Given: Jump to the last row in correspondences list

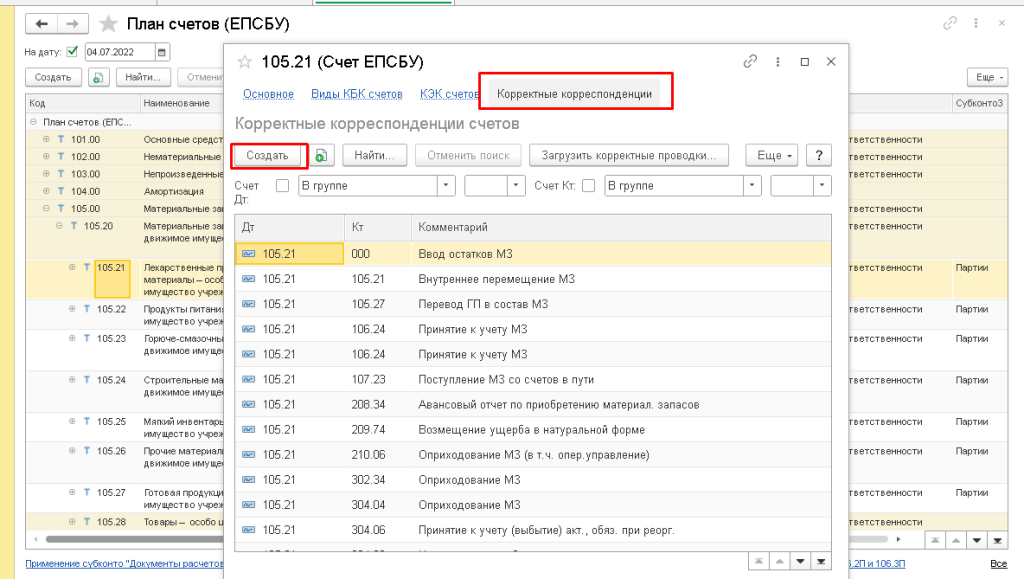Looking at the screenshot, I should [x=822, y=560].
